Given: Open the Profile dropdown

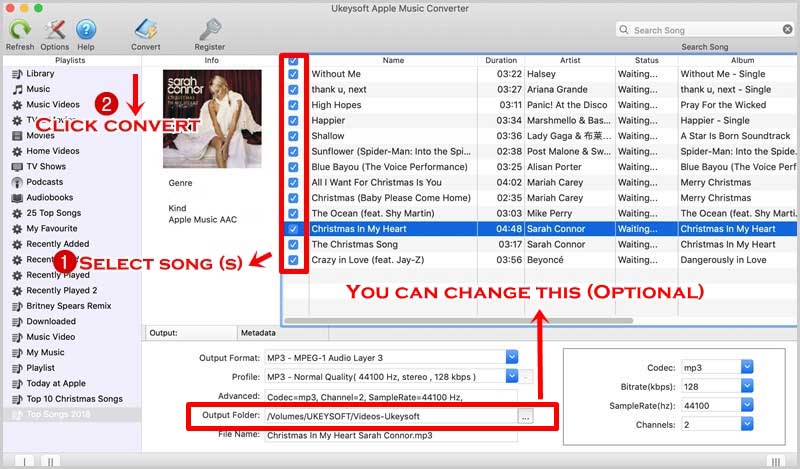Looking at the screenshot, I should [512, 376].
